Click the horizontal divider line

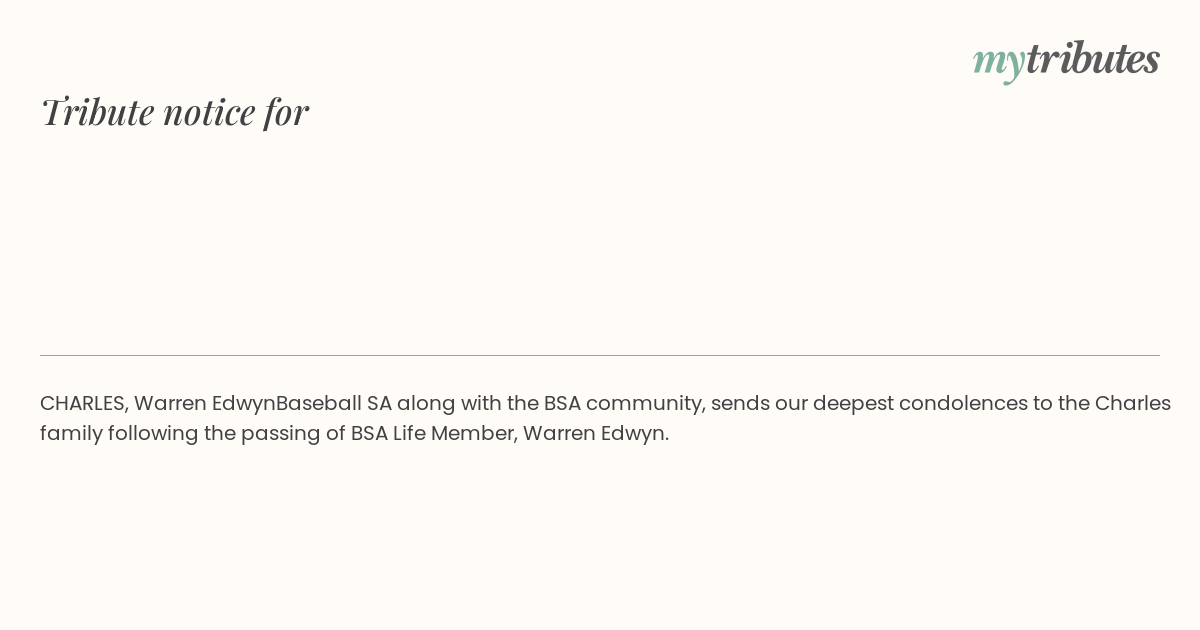coord(600,355)
